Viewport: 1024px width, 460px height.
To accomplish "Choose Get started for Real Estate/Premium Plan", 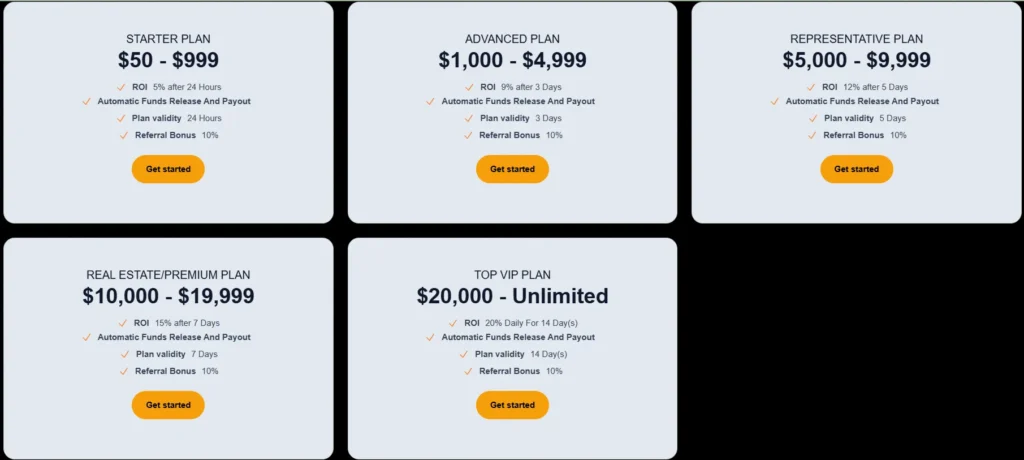I will tap(168, 405).
